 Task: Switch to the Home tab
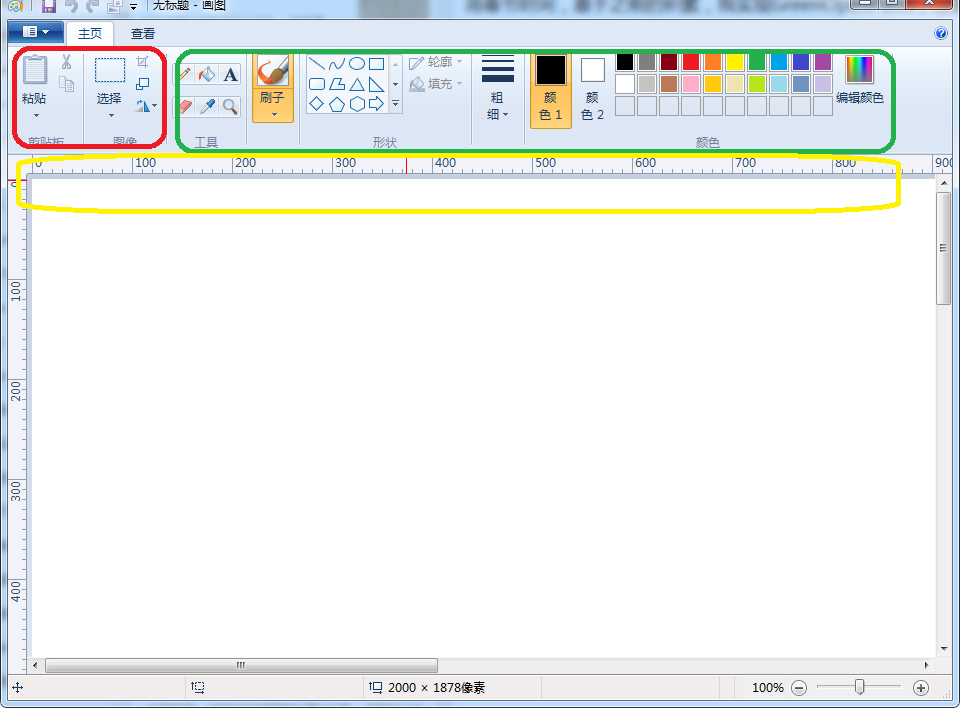tap(89, 33)
